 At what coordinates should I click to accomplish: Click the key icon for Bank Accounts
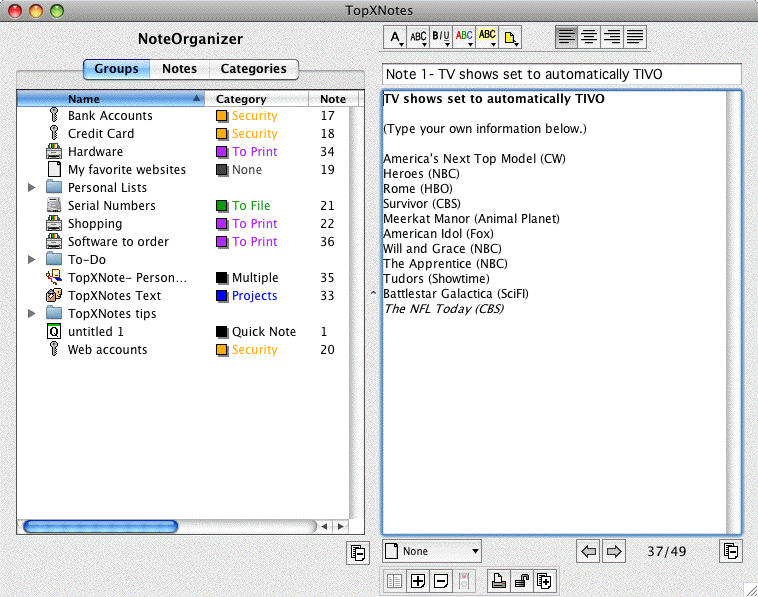[x=54, y=115]
